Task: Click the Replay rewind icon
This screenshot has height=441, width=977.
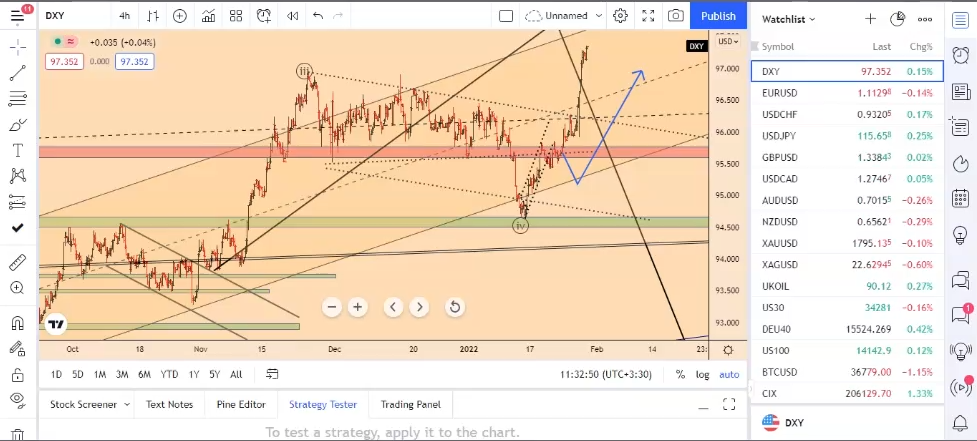Action: (292, 16)
